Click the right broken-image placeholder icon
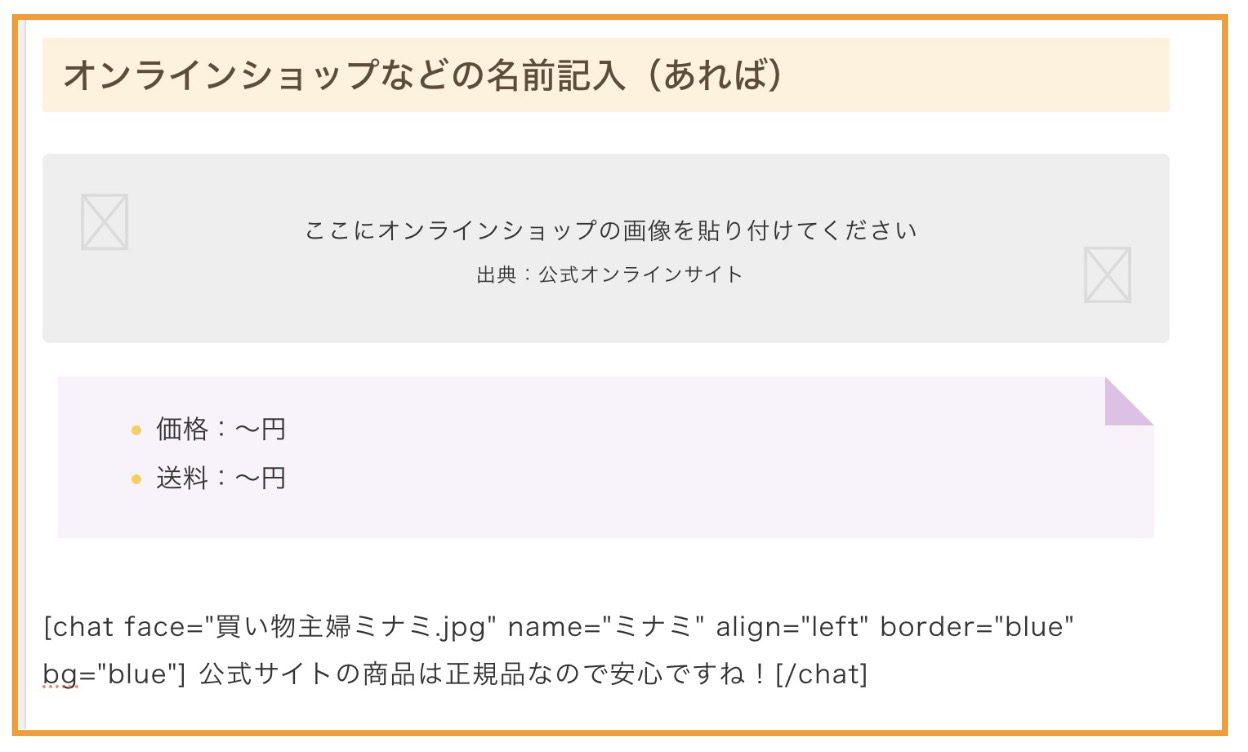 [1107, 275]
